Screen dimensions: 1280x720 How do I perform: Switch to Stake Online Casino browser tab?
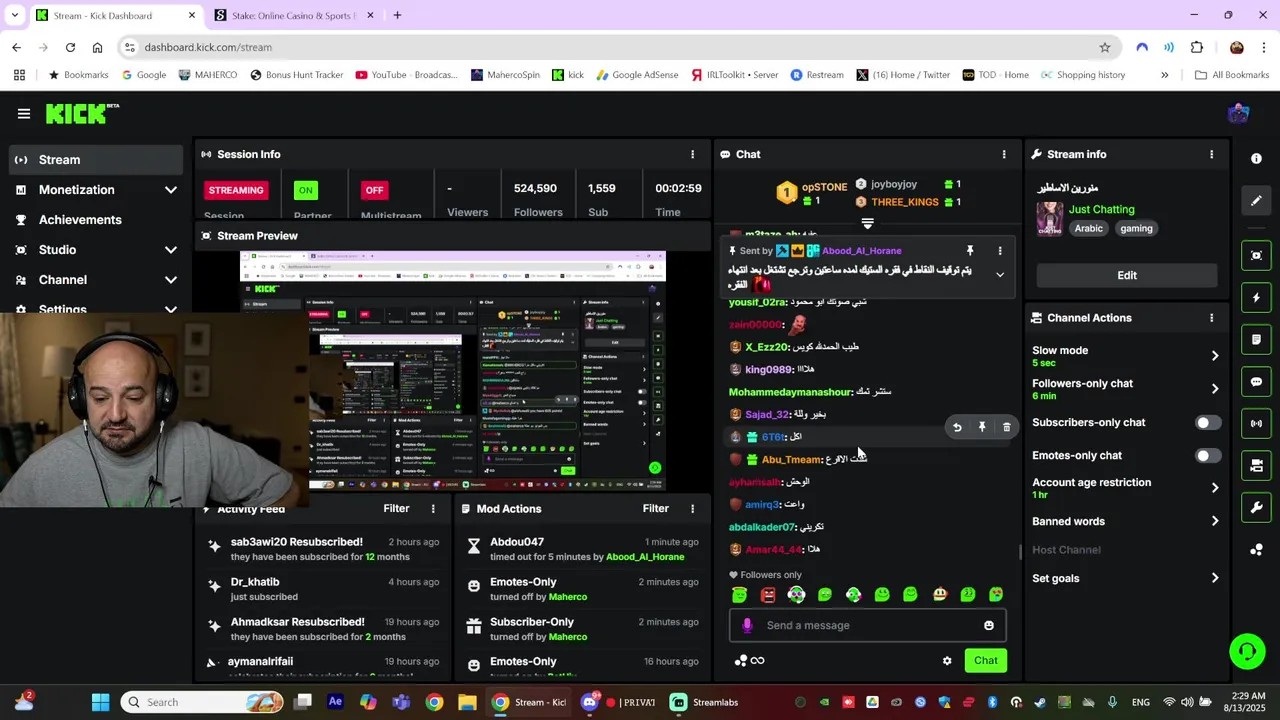tap(296, 15)
